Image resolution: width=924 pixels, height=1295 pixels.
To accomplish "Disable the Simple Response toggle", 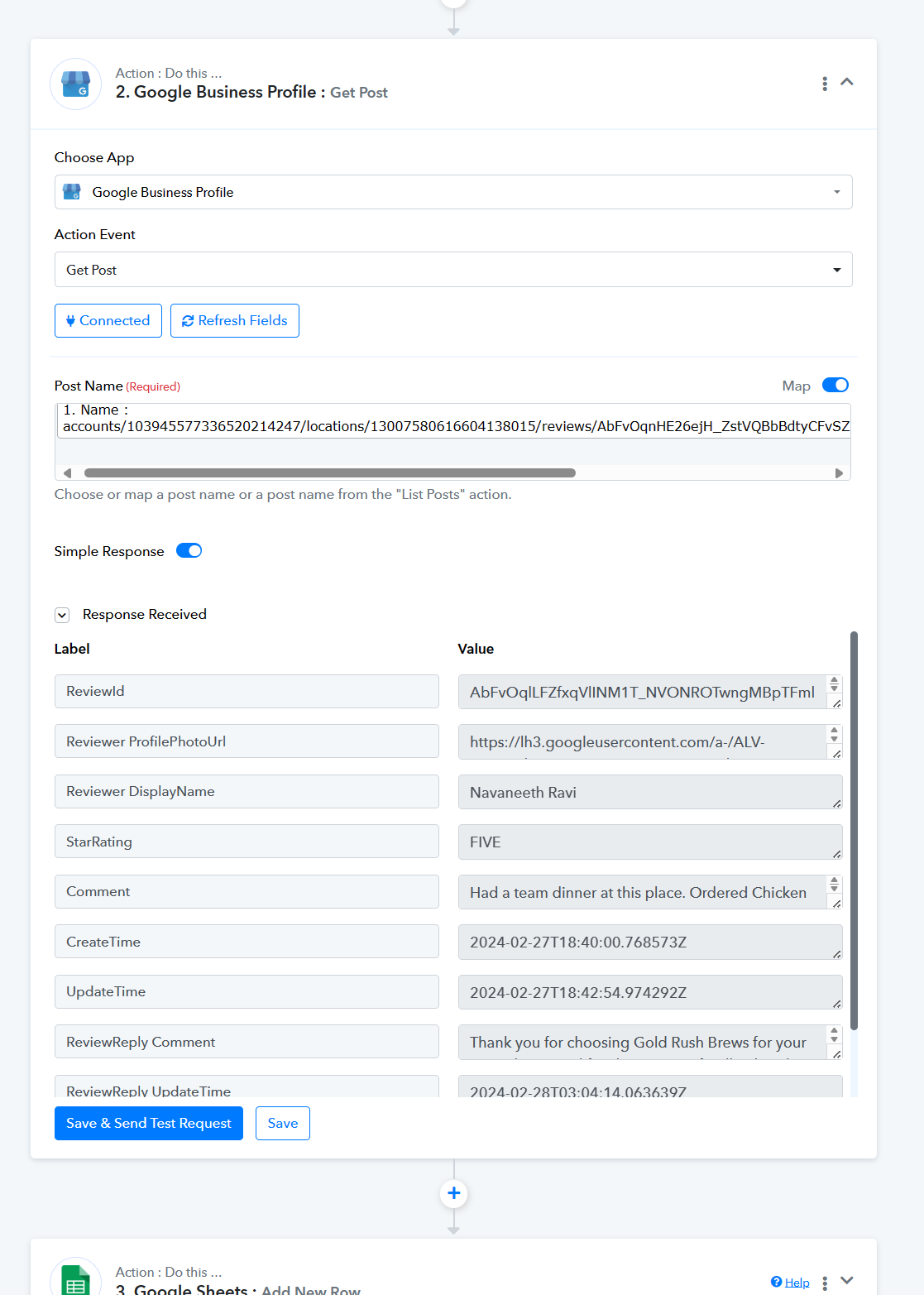I will pos(189,551).
